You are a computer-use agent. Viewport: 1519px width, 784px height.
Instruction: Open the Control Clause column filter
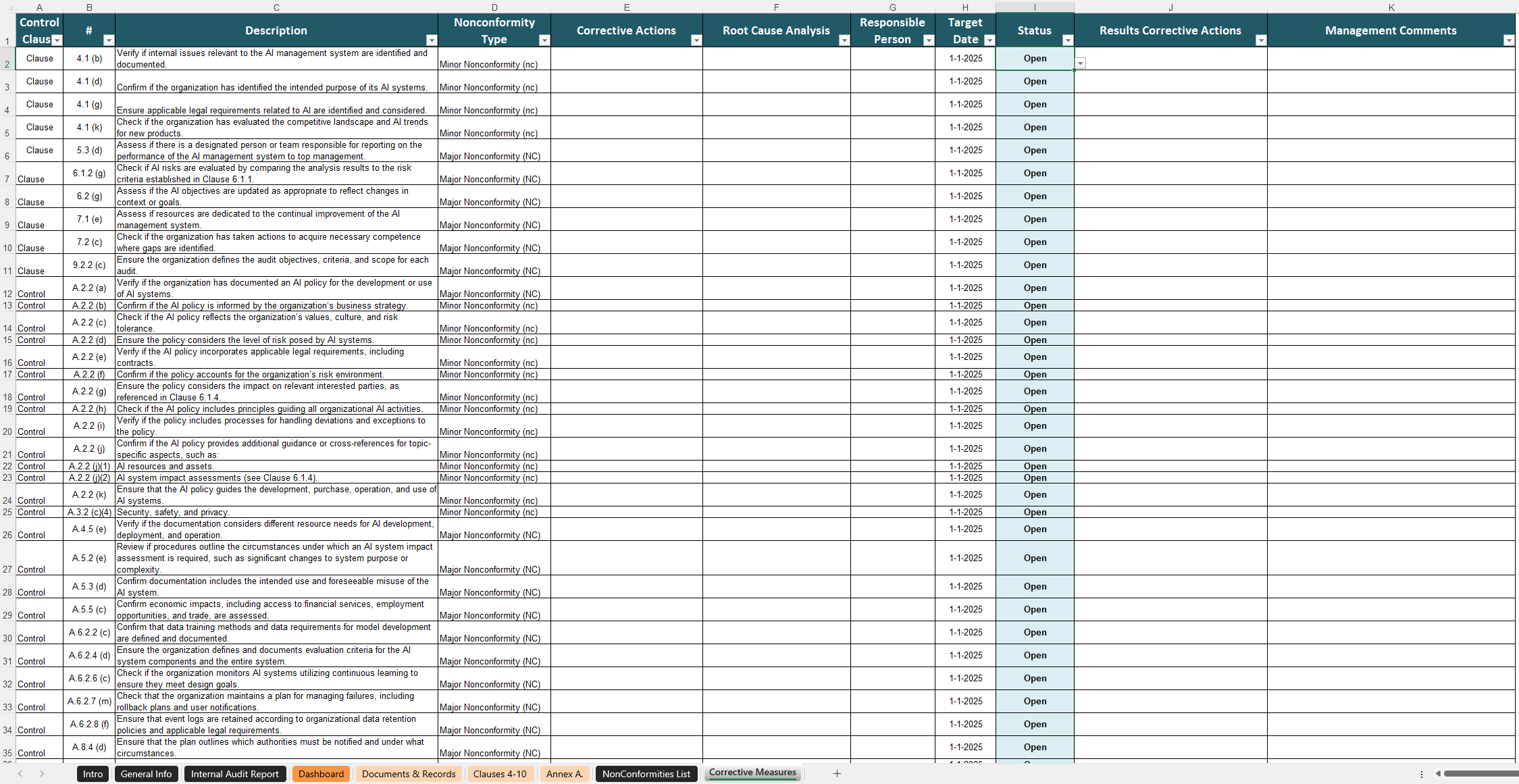click(57, 41)
